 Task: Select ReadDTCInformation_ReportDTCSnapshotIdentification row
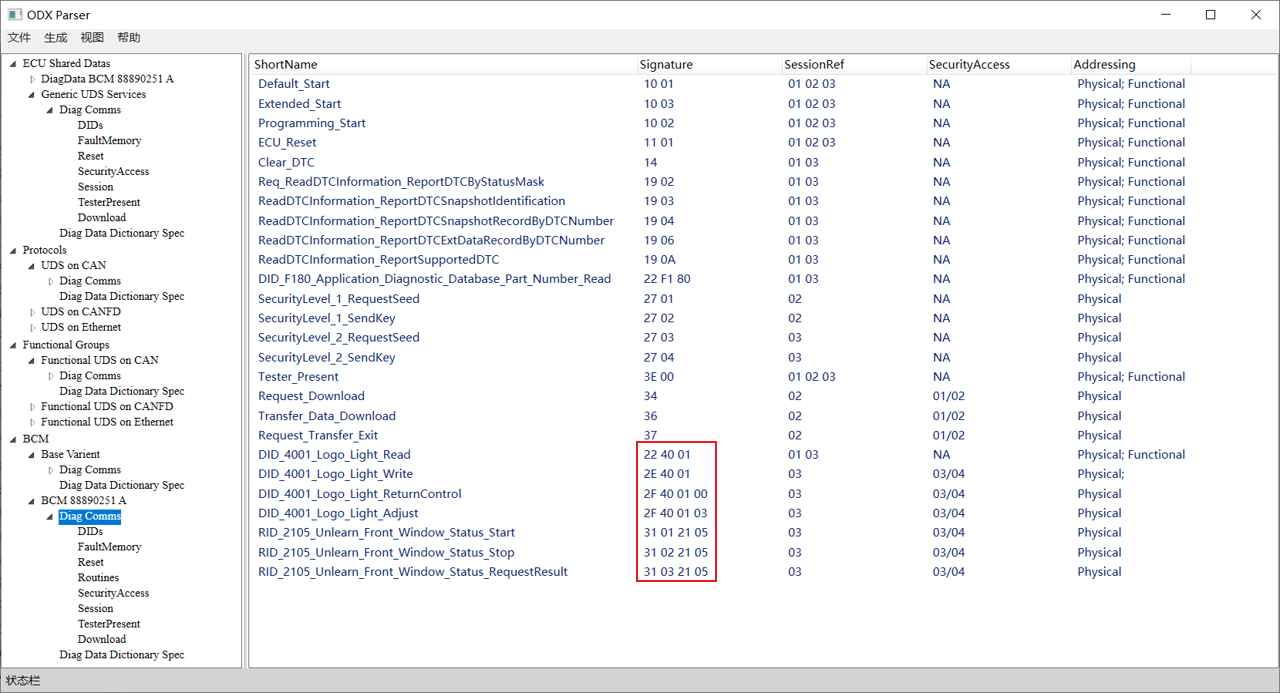[x=411, y=201]
